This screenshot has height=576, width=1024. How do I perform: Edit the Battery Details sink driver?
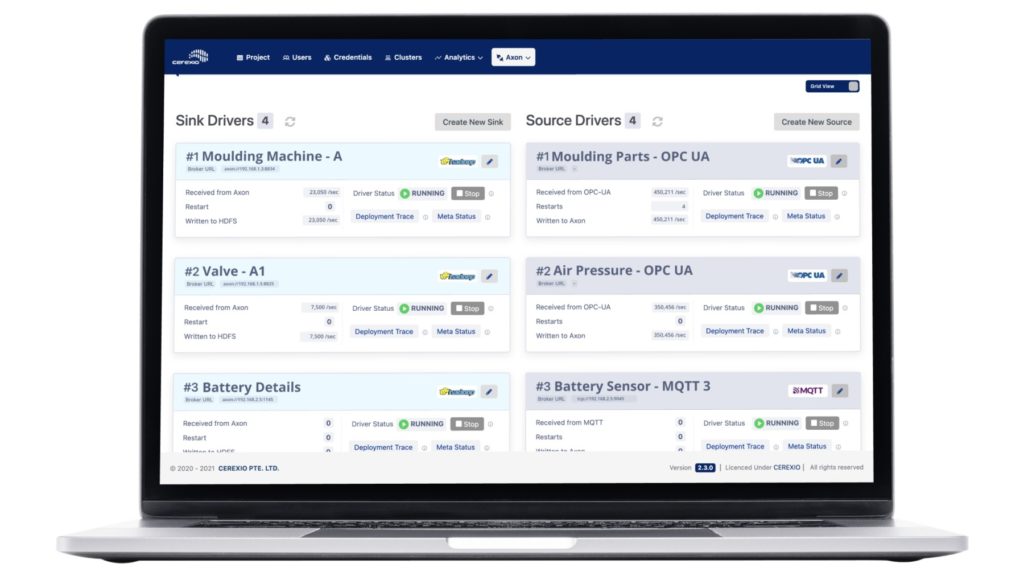[x=488, y=392]
